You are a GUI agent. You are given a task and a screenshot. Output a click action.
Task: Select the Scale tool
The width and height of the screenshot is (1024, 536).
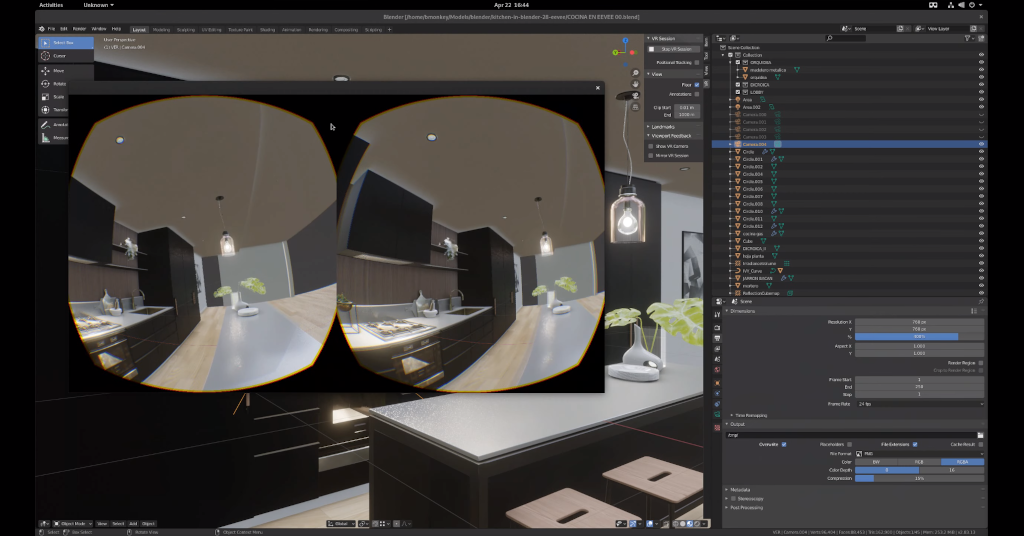pyautogui.click(x=54, y=97)
